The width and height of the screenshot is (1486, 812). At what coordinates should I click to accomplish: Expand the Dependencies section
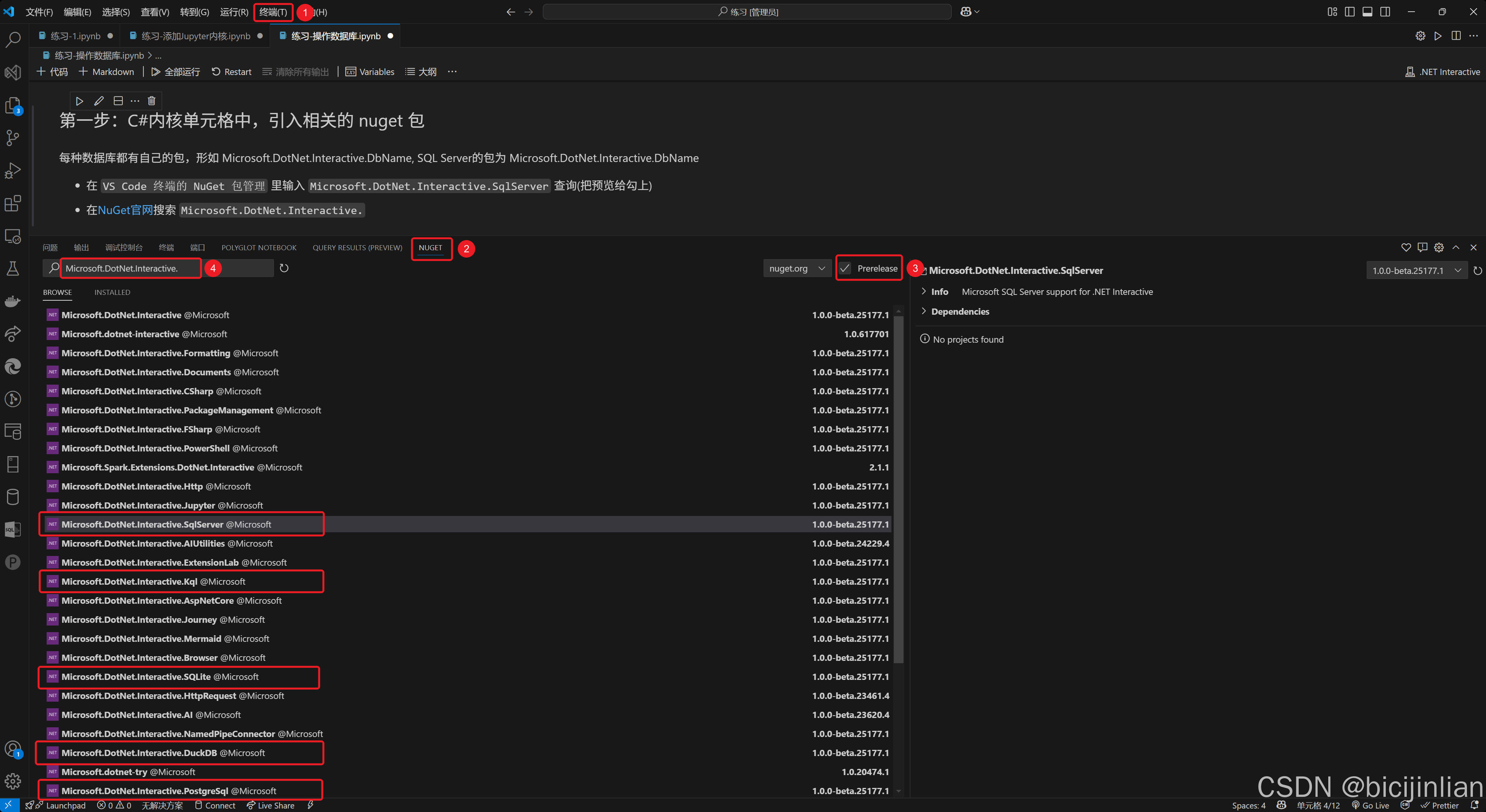pos(959,312)
